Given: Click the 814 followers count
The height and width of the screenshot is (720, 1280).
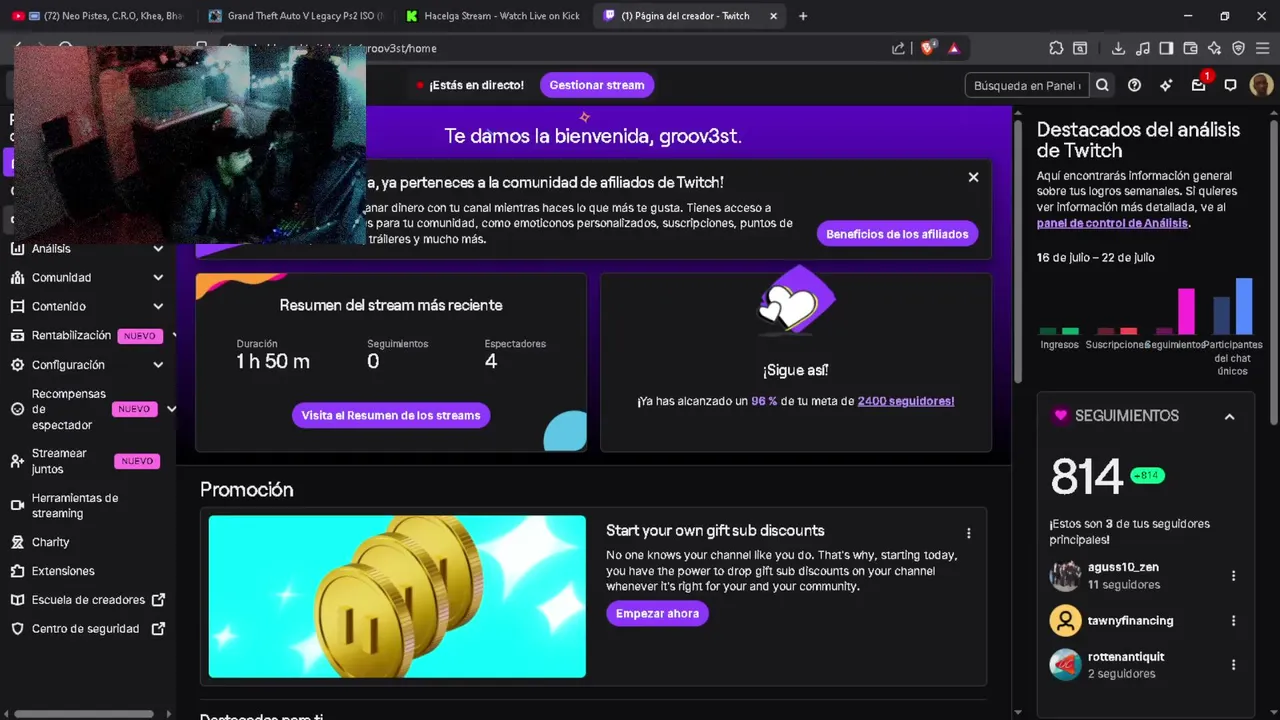Looking at the screenshot, I should click(x=1087, y=477).
